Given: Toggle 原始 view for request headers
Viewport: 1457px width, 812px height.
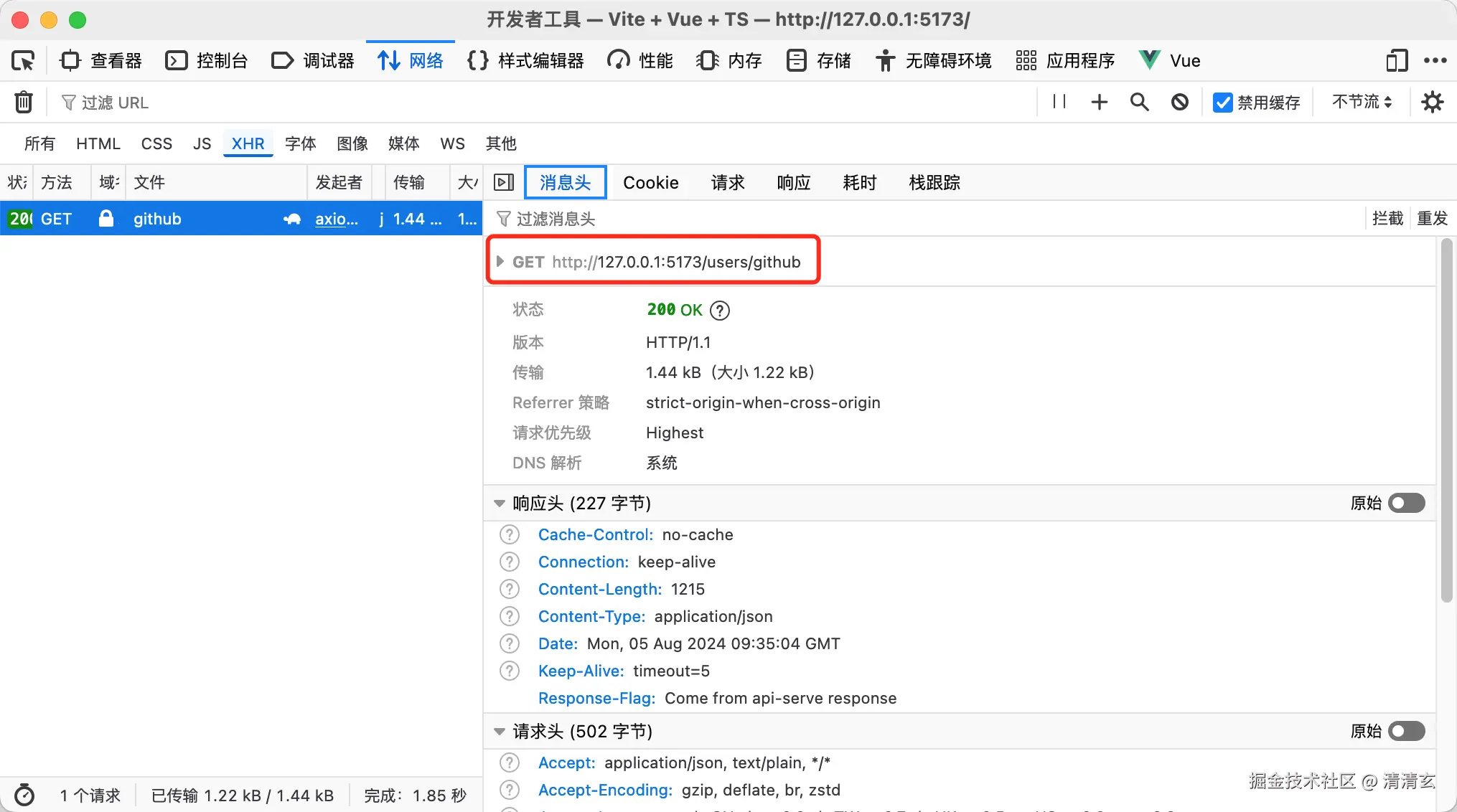Looking at the screenshot, I should click(1406, 731).
